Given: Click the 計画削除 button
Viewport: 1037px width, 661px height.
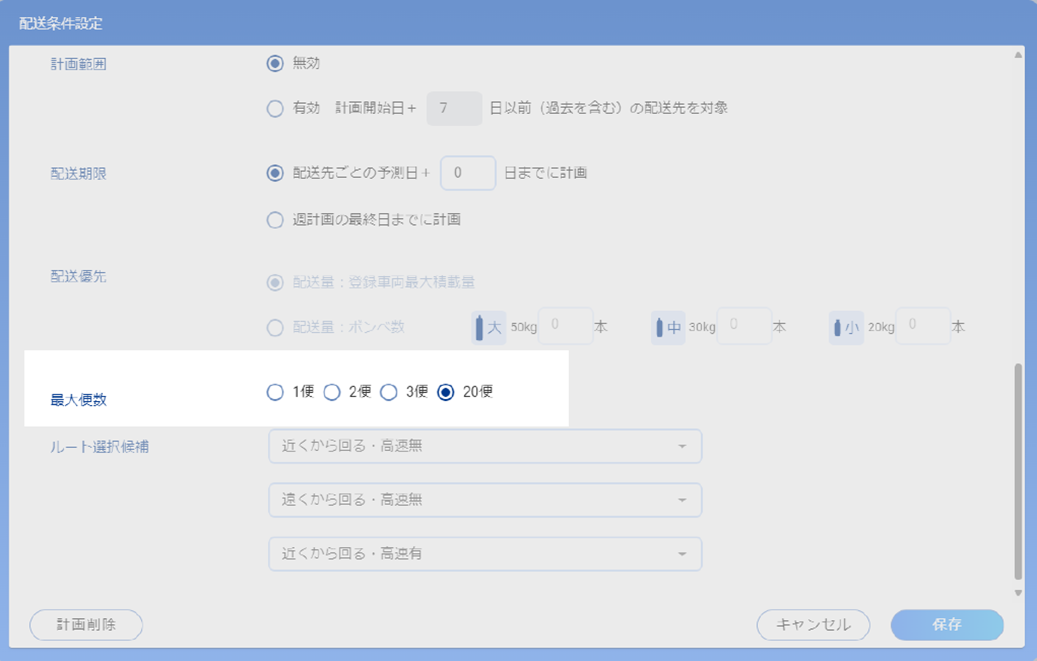Looking at the screenshot, I should coord(86,625).
